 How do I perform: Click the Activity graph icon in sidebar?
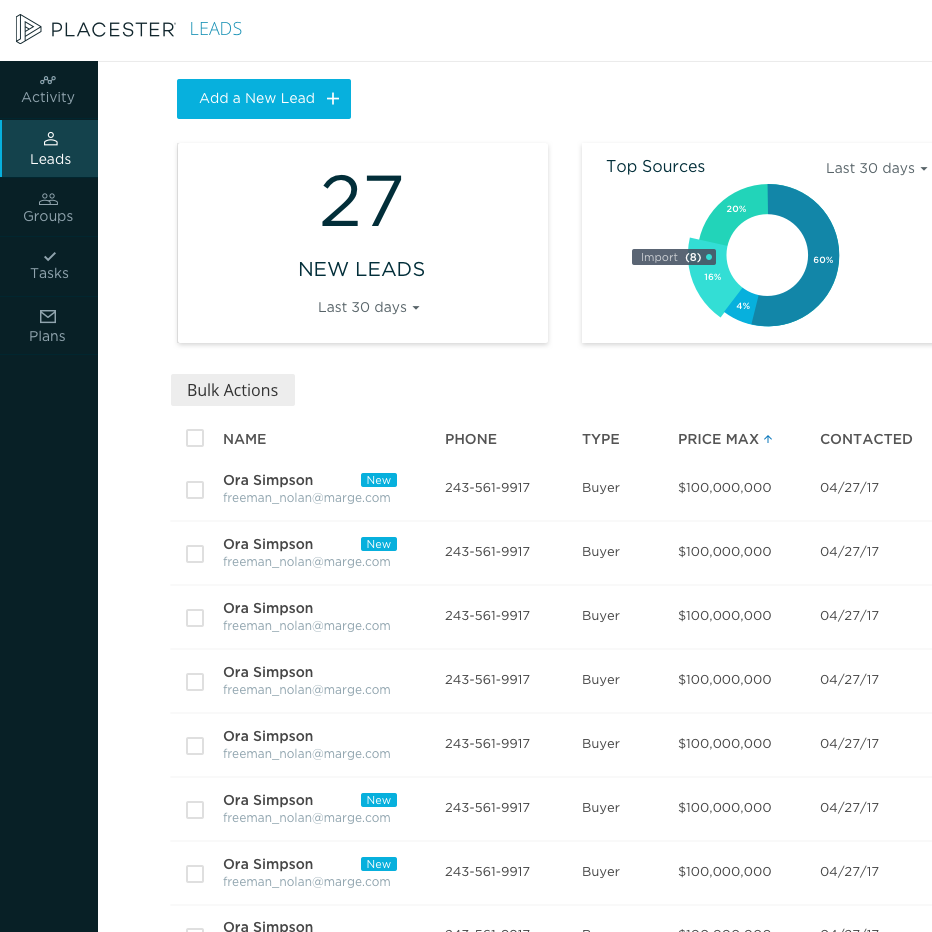(x=48, y=80)
